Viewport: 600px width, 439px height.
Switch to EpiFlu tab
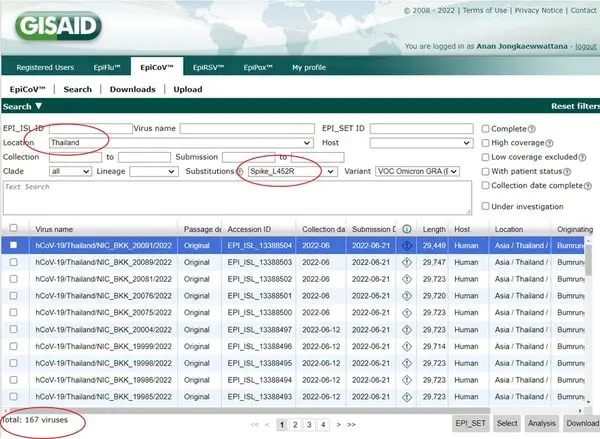[107, 67]
